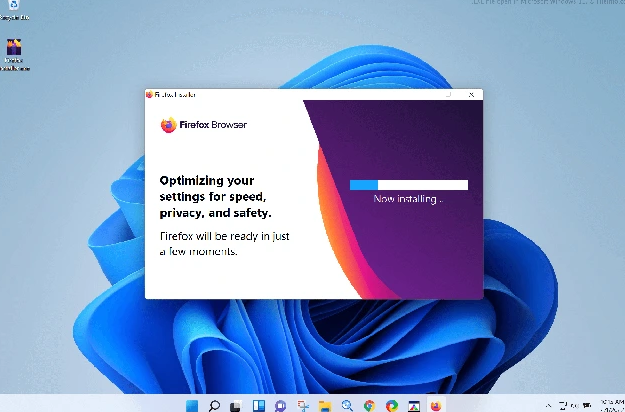Click the installation progress bar

tap(409, 185)
